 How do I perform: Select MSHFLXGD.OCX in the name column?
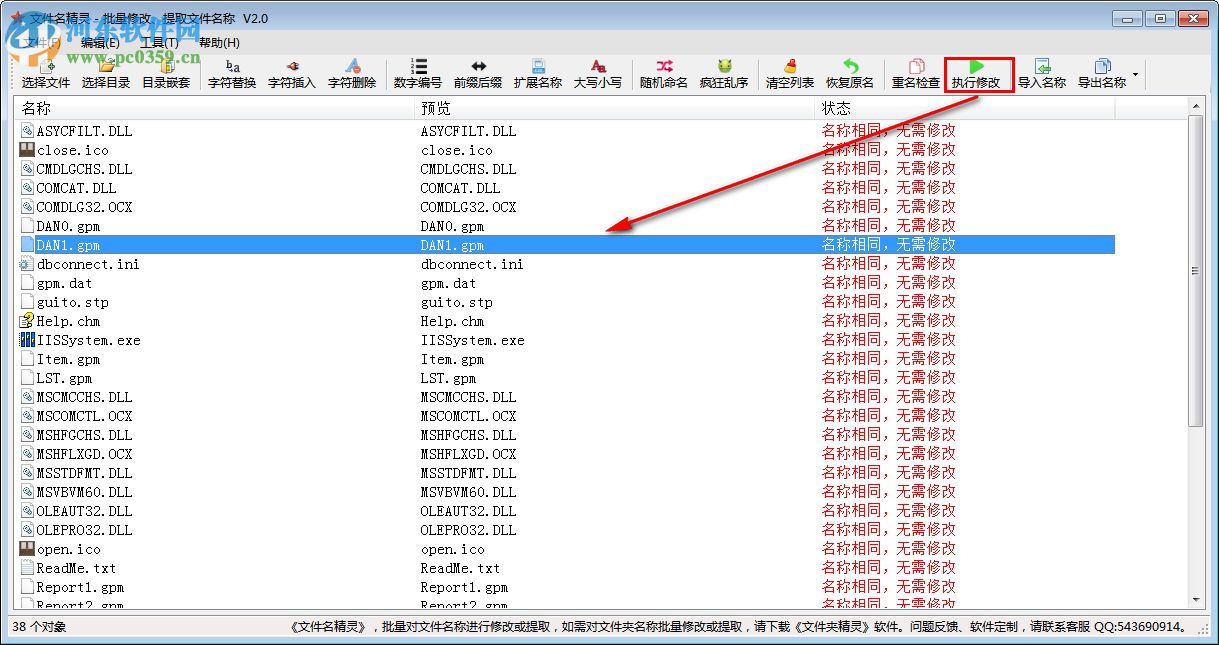84,454
